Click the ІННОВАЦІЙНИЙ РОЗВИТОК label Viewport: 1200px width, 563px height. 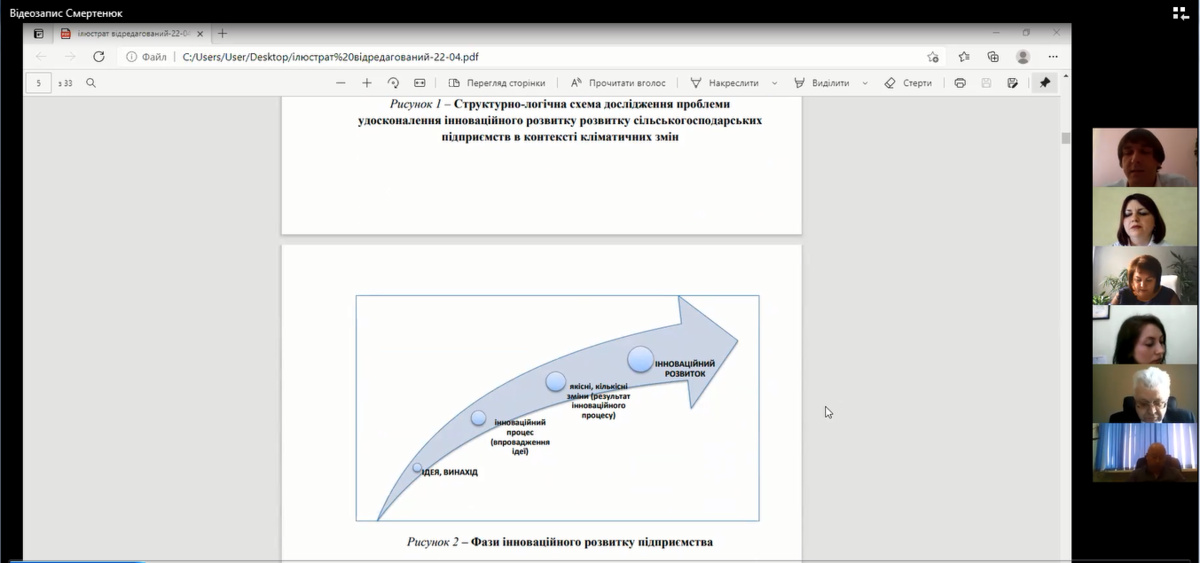point(686,368)
